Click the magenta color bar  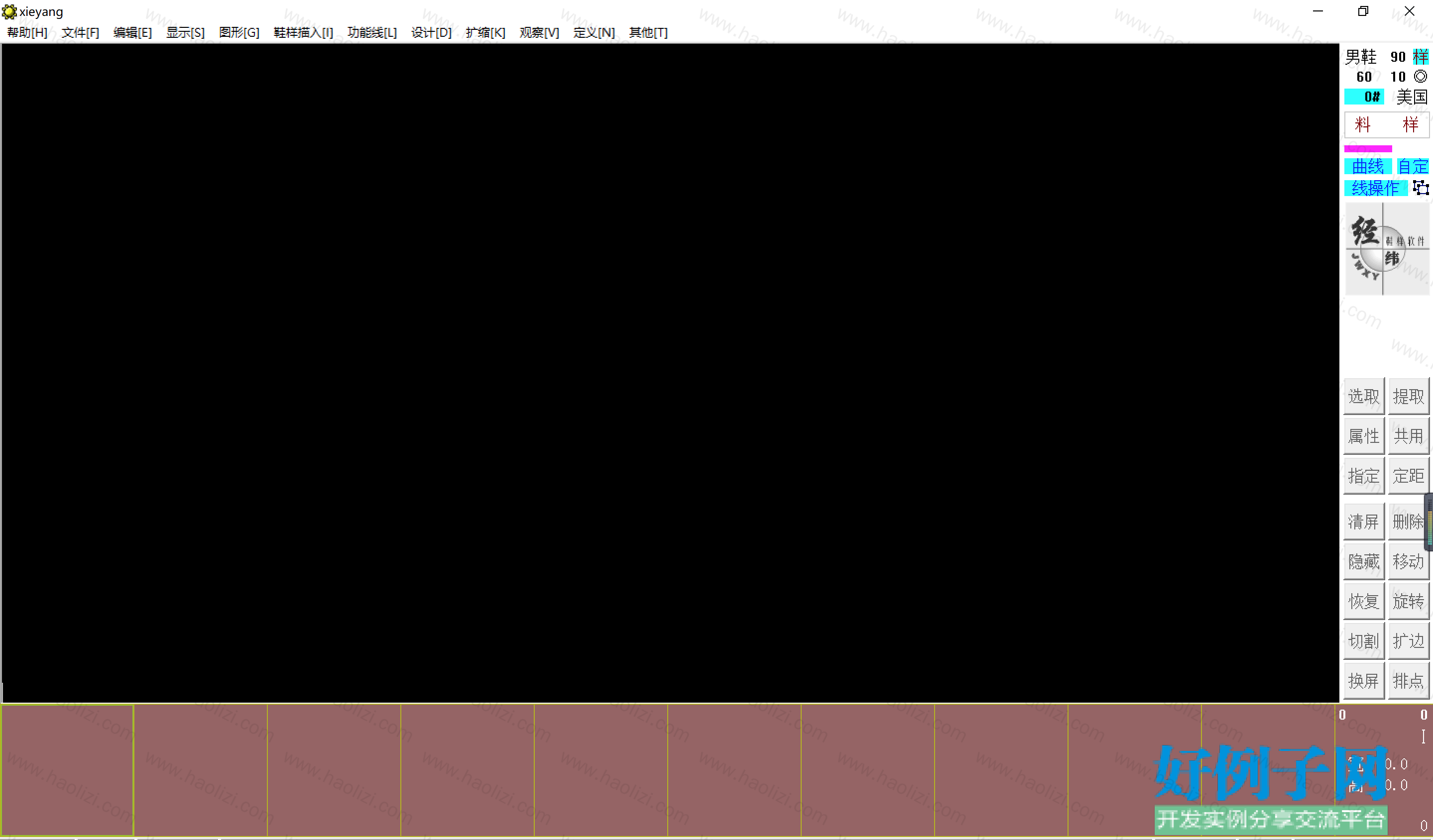[x=1368, y=149]
